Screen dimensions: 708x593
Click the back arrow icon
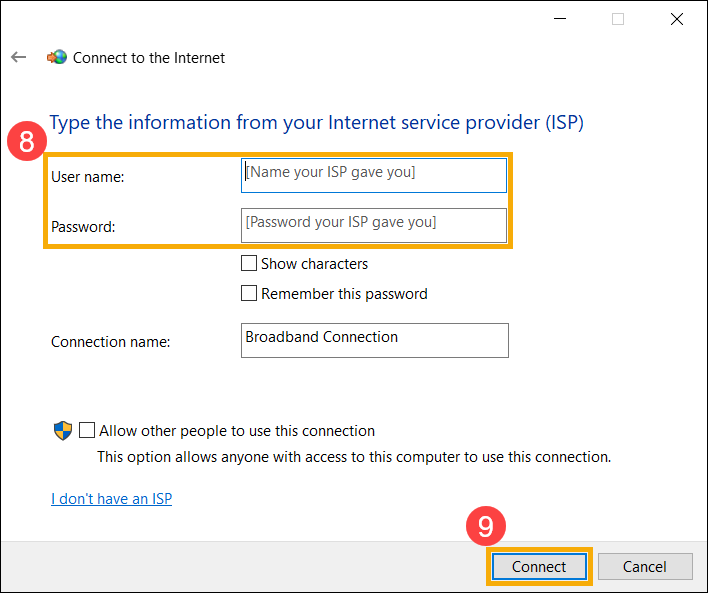(18, 58)
